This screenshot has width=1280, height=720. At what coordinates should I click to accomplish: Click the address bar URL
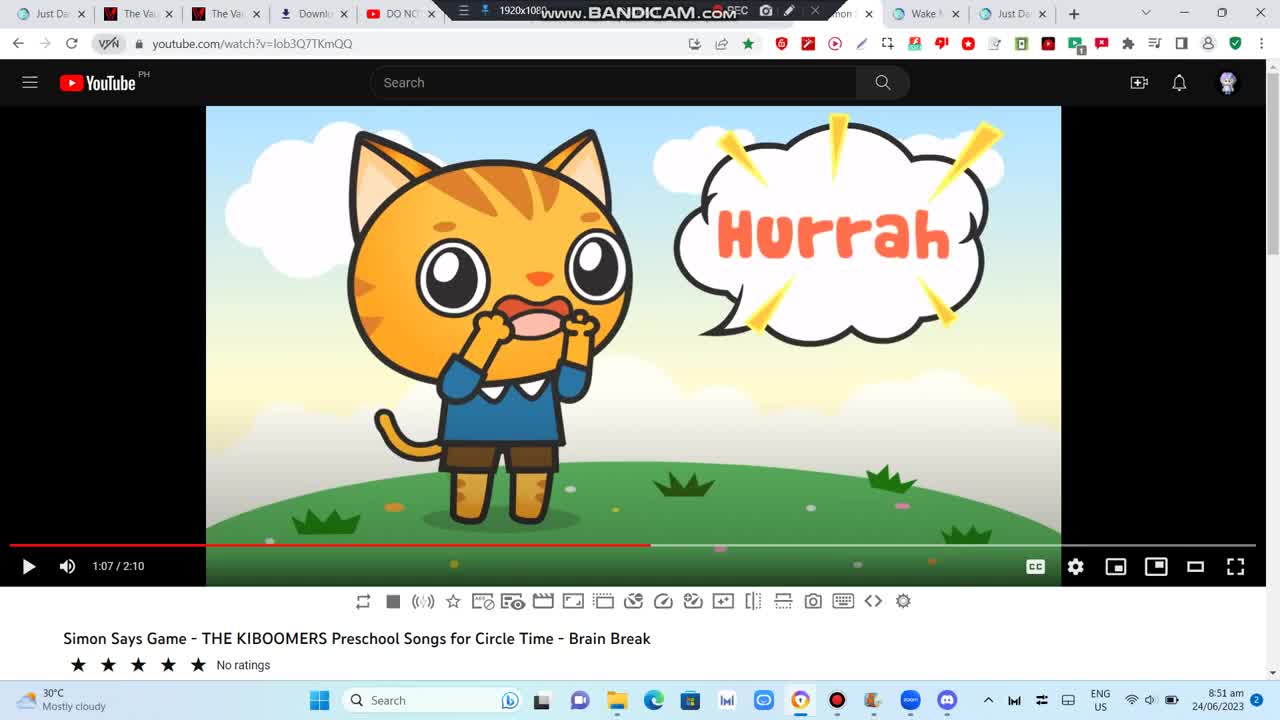point(252,44)
